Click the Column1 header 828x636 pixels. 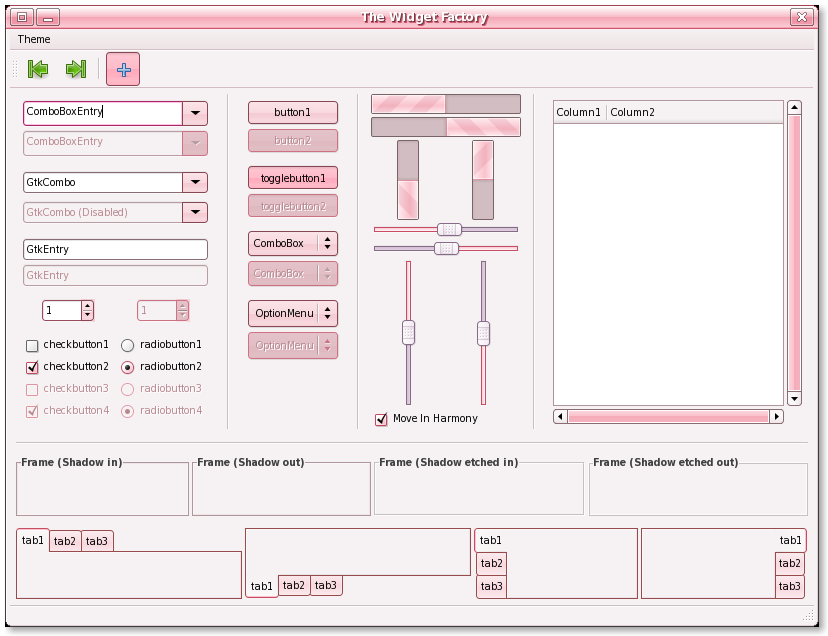point(579,112)
